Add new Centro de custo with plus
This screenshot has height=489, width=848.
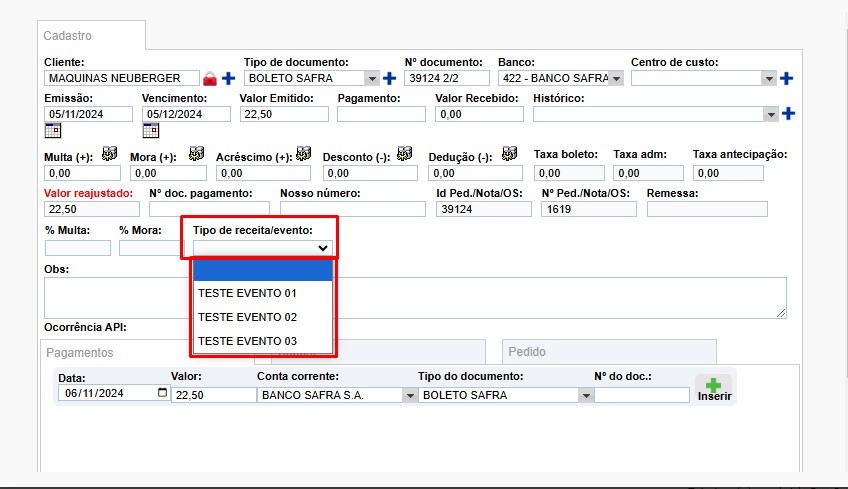click(786, 78)
